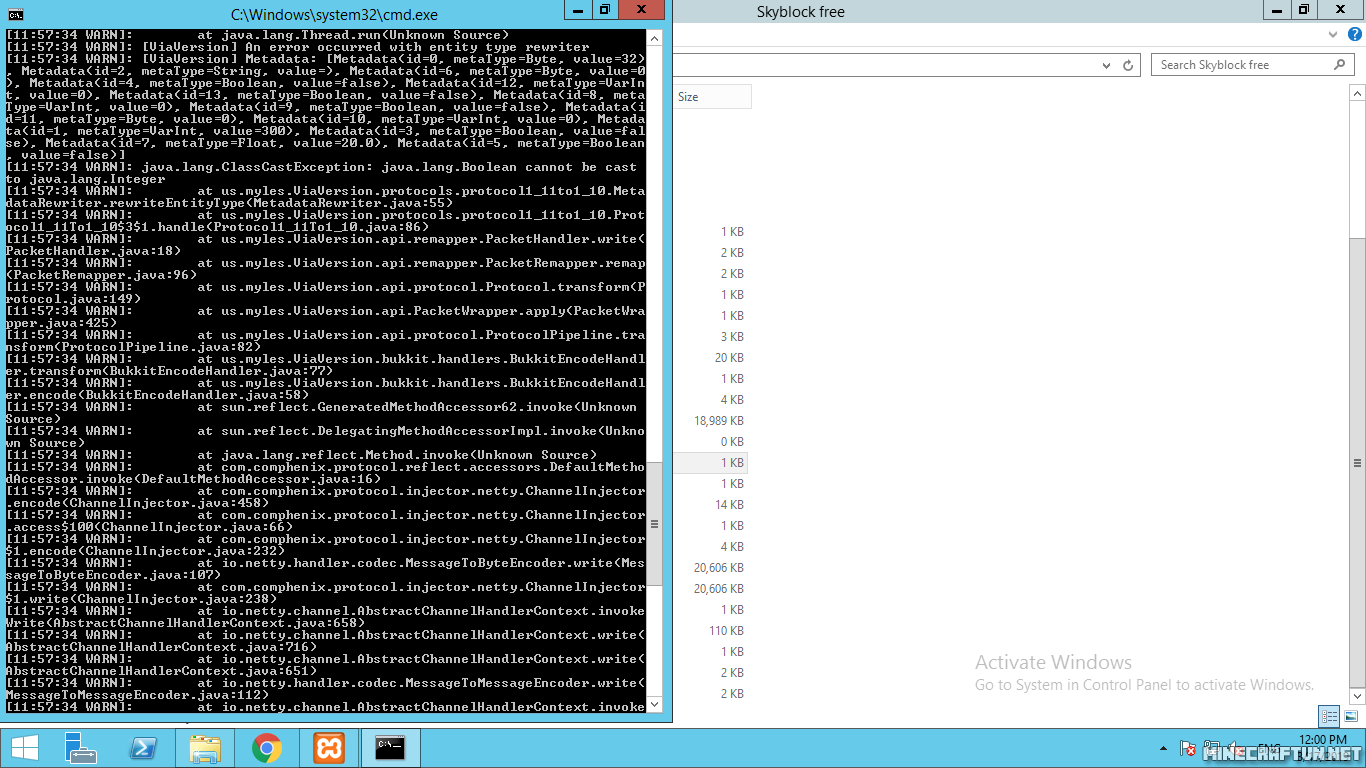Click the Explorer scrollbar down arrow
Viewport: 1366px width, 768px height.
point(1358,696)
